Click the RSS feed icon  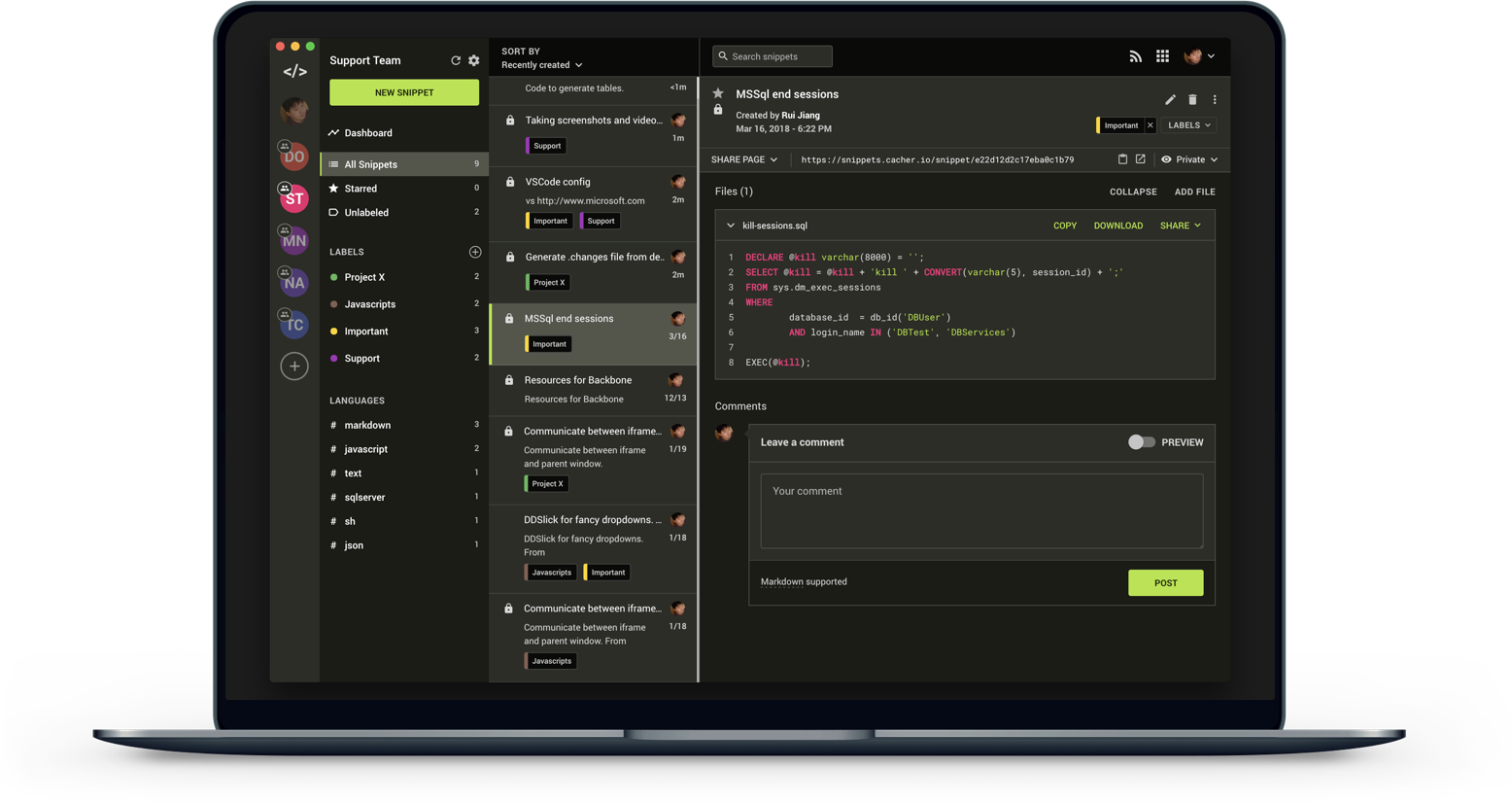click(x=1135, y=56)
